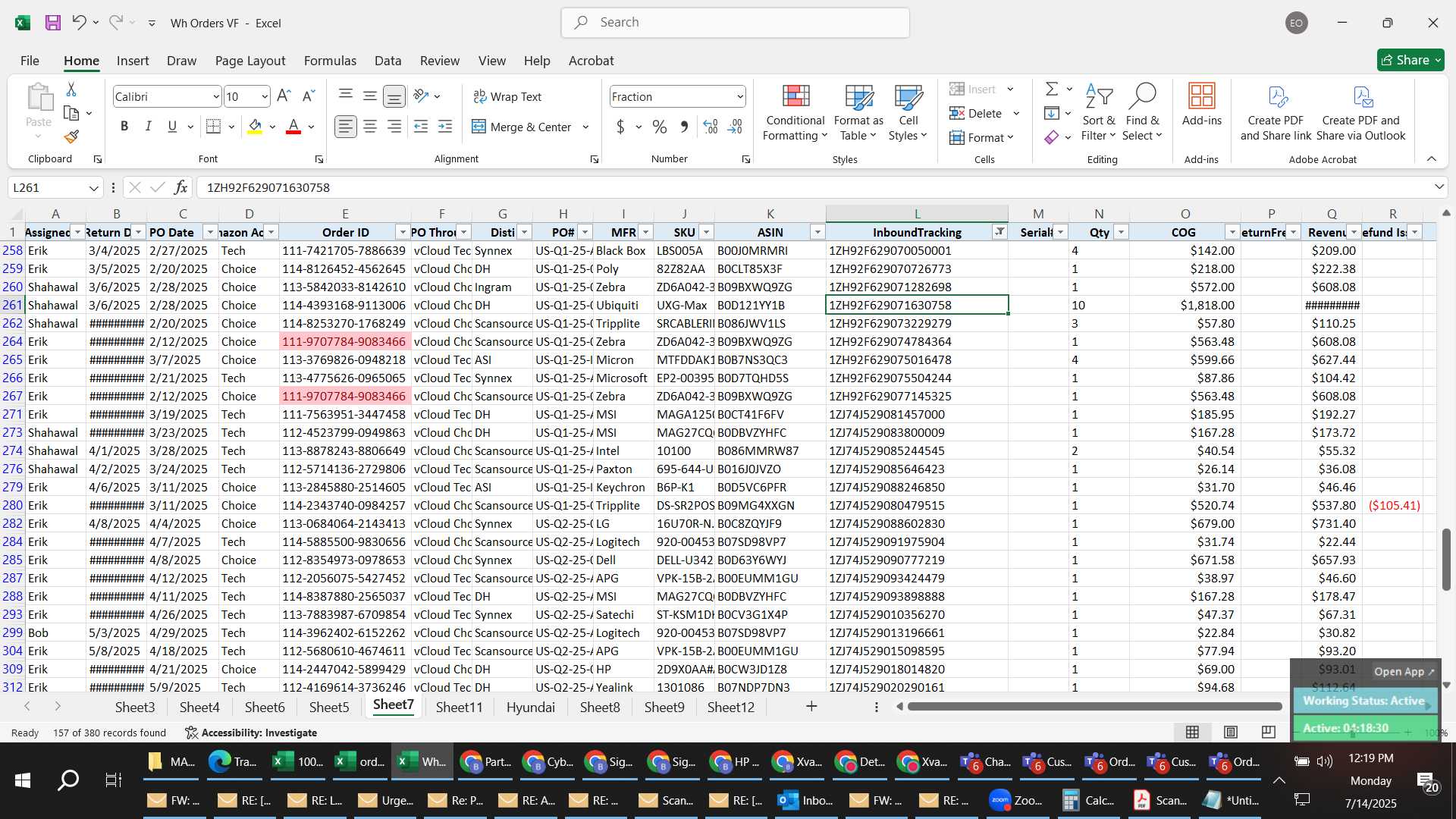Image resolution: width=1456 pixels, height=819 pixels.
Task: Align text to the right
Action: click(394, 127)
